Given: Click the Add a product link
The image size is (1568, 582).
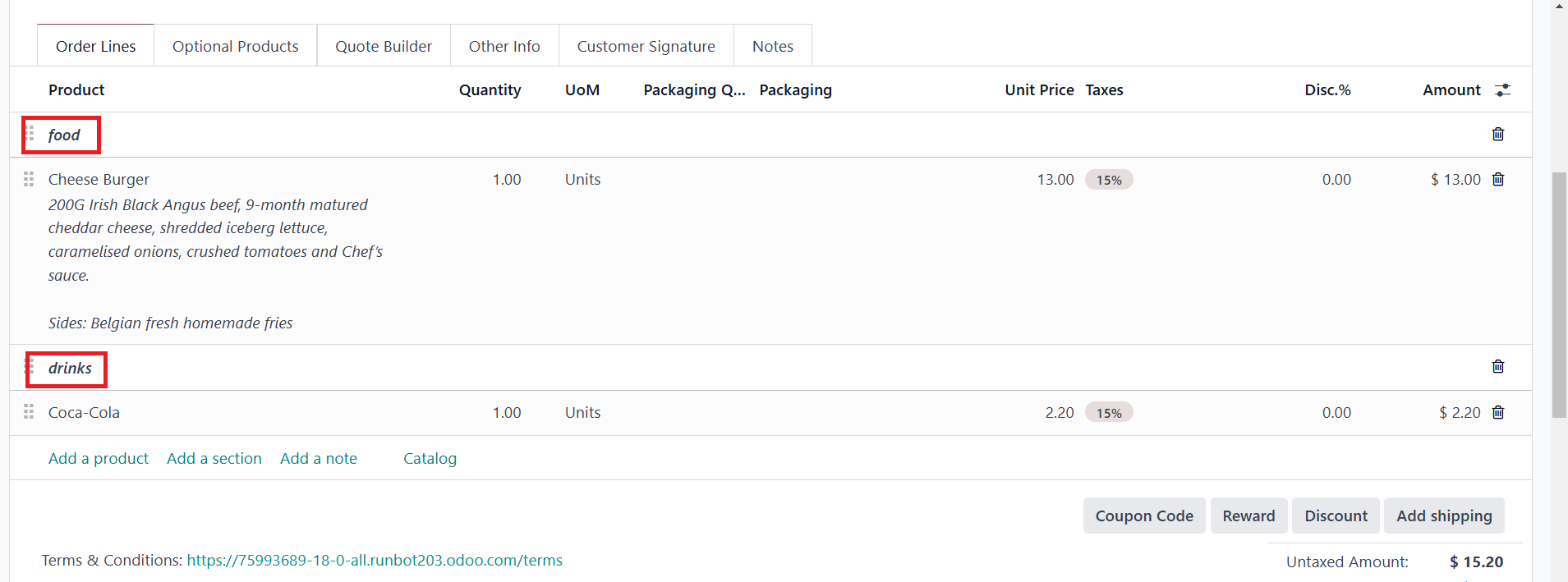Looking at the screenshot, I should coord(99,458).
